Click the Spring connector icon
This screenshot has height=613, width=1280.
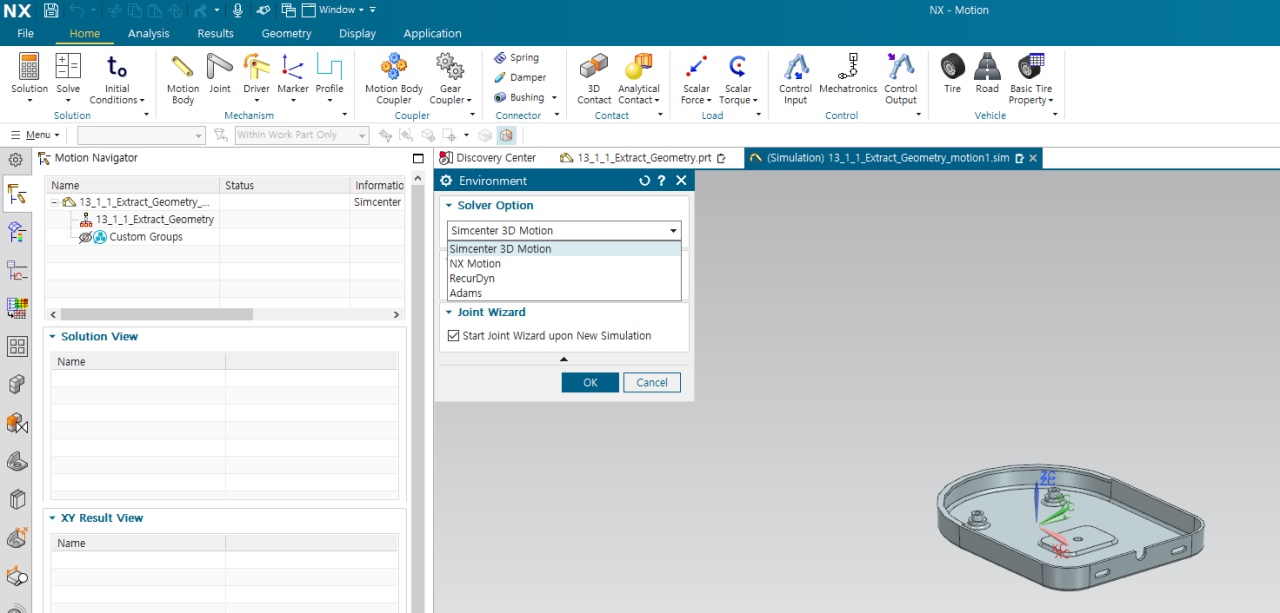click(500, 58)
